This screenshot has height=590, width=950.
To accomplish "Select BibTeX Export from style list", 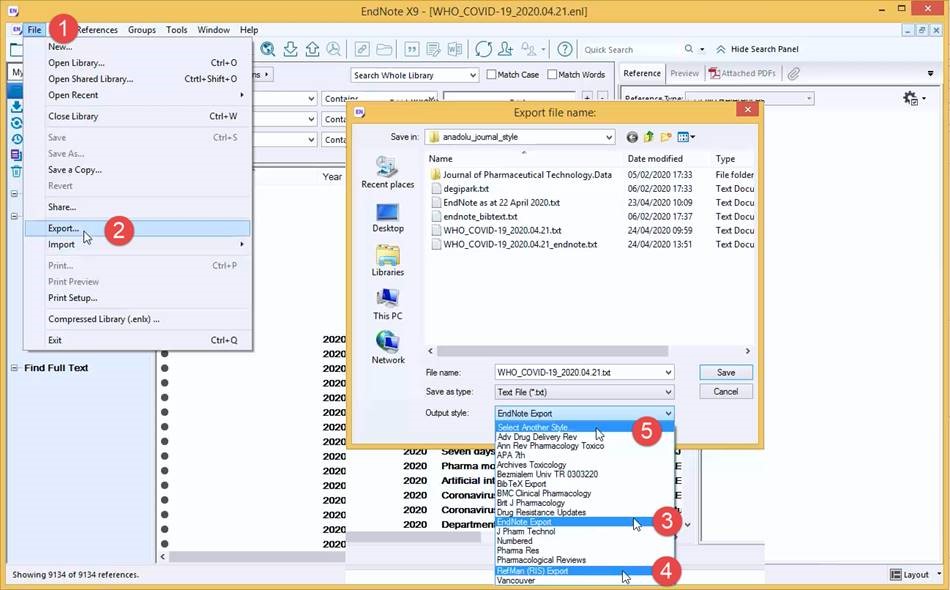I will (584, 484).
